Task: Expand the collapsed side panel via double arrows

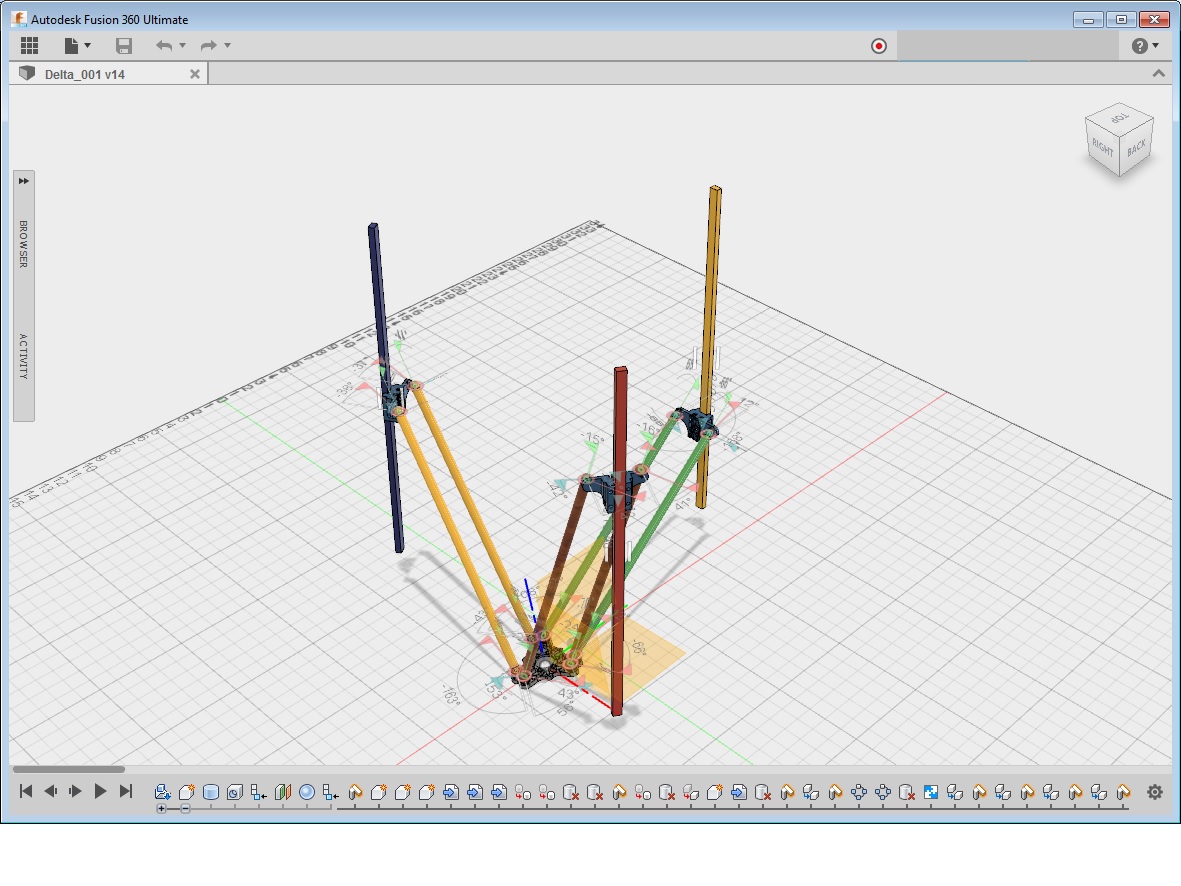Action: point(24,181)
